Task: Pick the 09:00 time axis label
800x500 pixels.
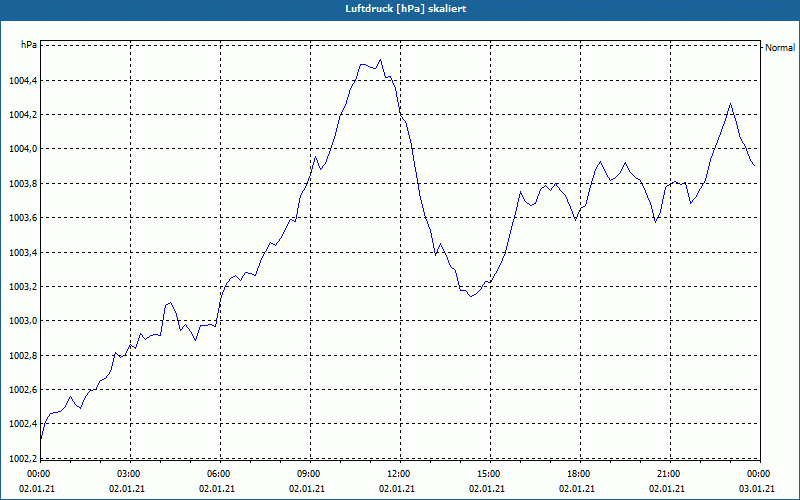Action: tap(308, 474)
